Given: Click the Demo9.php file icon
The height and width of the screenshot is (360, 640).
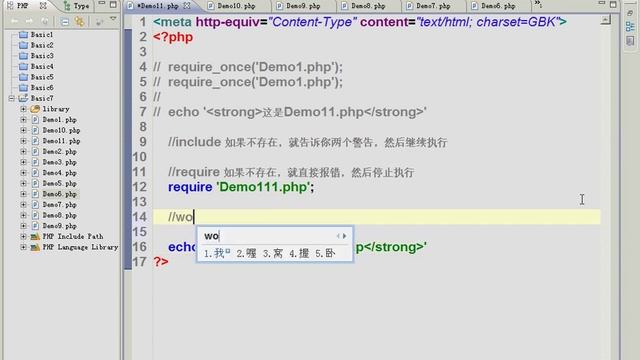Looking at the screenshot, I should pyautogui.click(x=36, y=226).
